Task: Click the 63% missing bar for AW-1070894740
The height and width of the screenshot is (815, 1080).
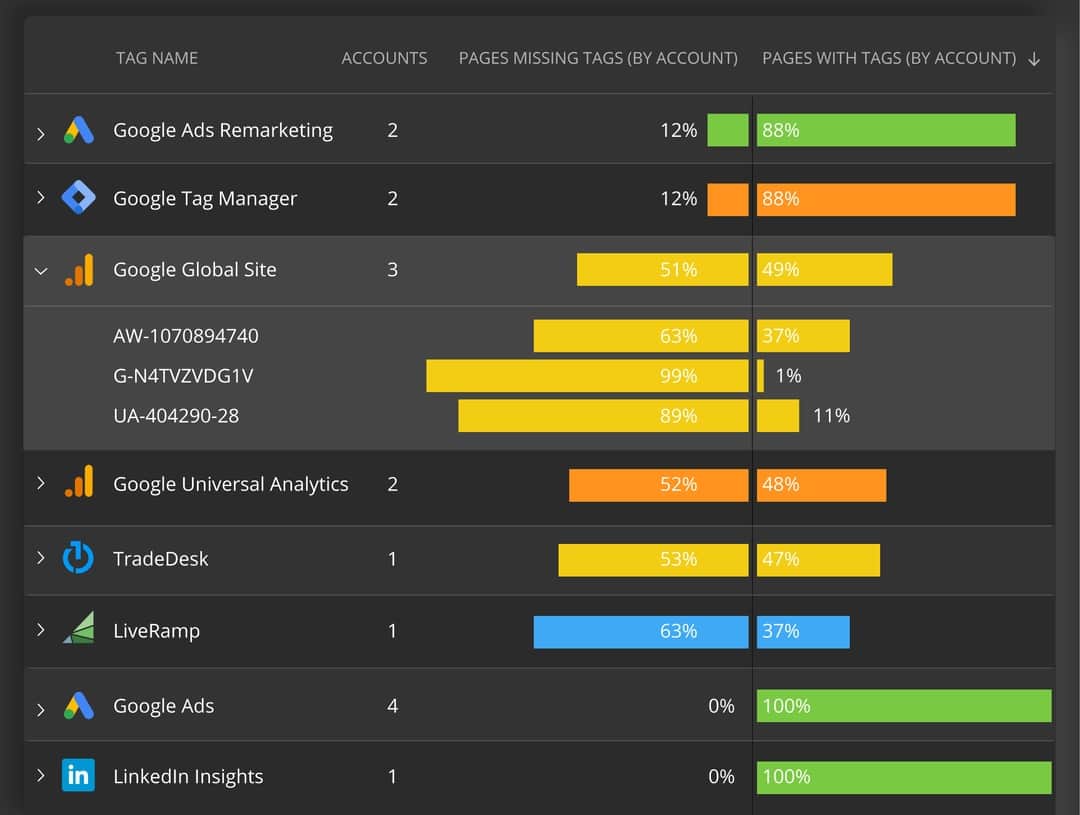Action: 641,336
